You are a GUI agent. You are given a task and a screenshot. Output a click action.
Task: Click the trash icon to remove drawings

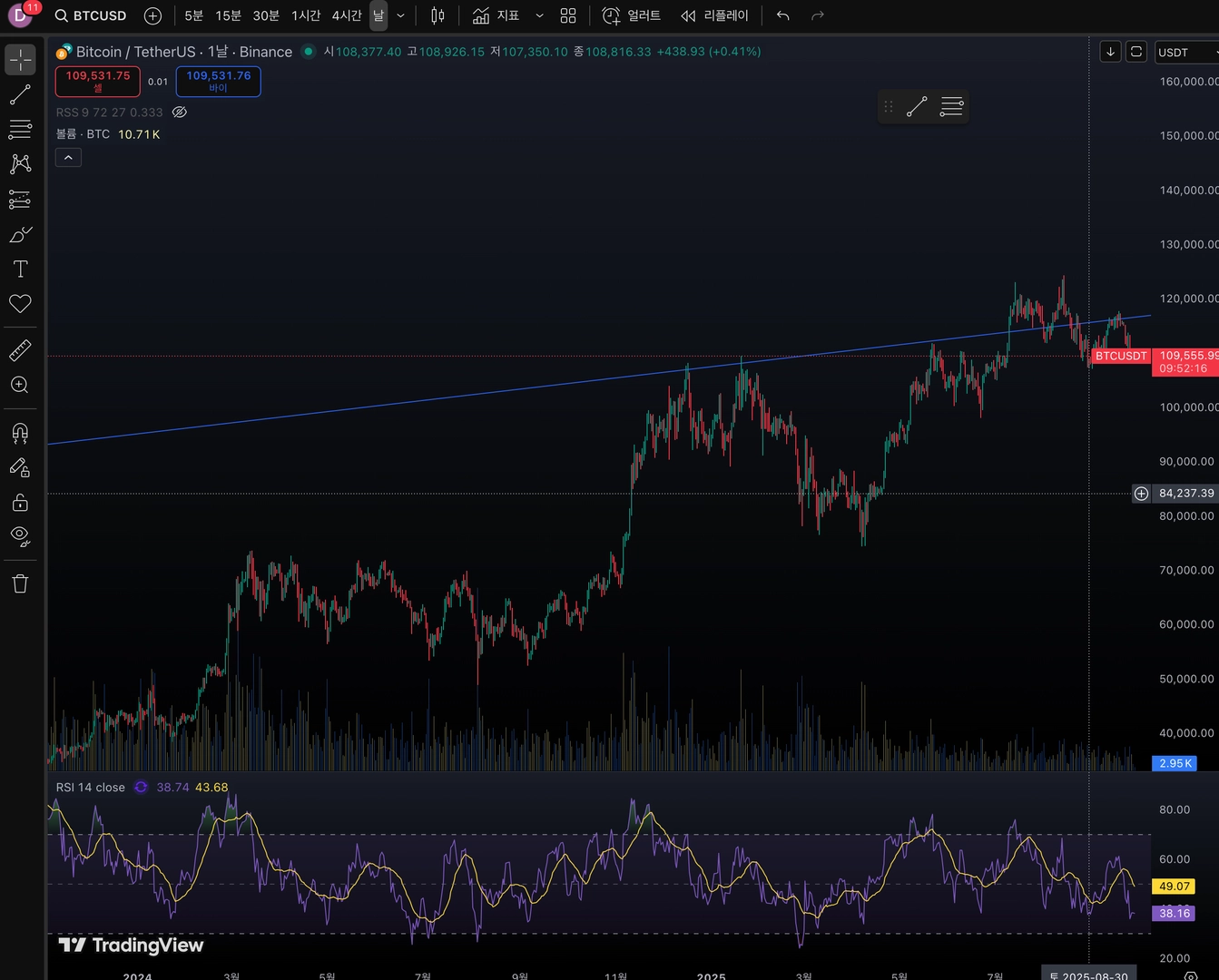[x=20, y=583]
